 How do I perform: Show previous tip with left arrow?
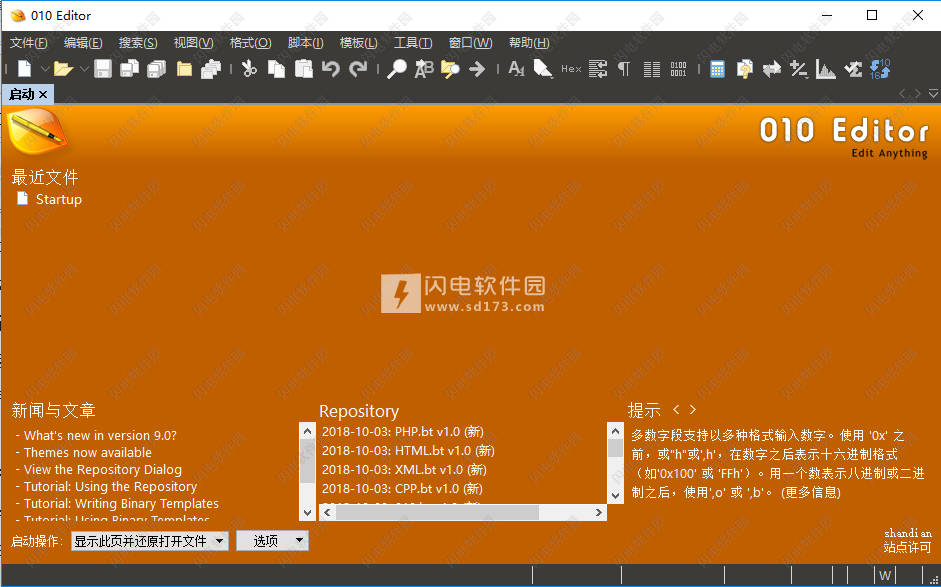coord(676,409)
